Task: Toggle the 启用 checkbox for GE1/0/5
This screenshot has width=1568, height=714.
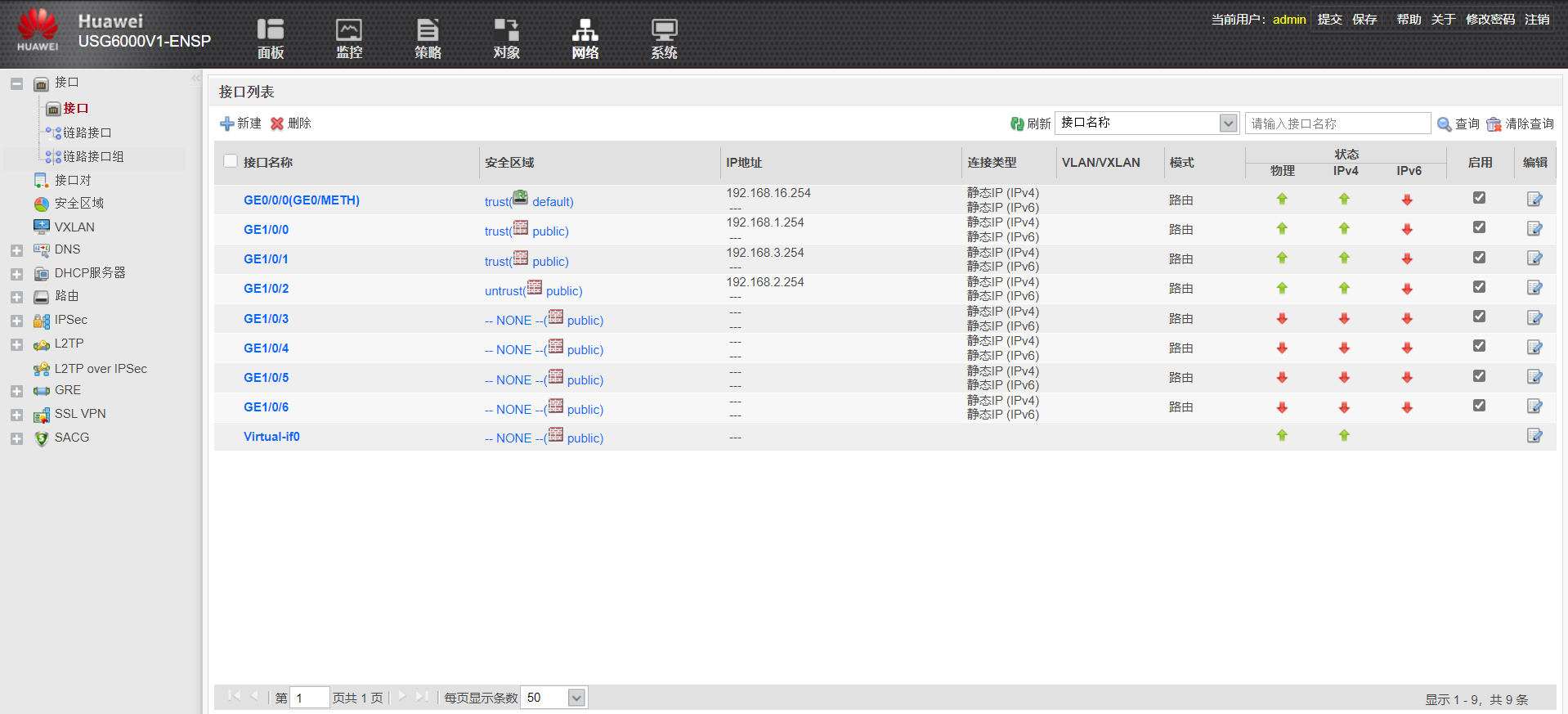Action: tap(1479, 376)
